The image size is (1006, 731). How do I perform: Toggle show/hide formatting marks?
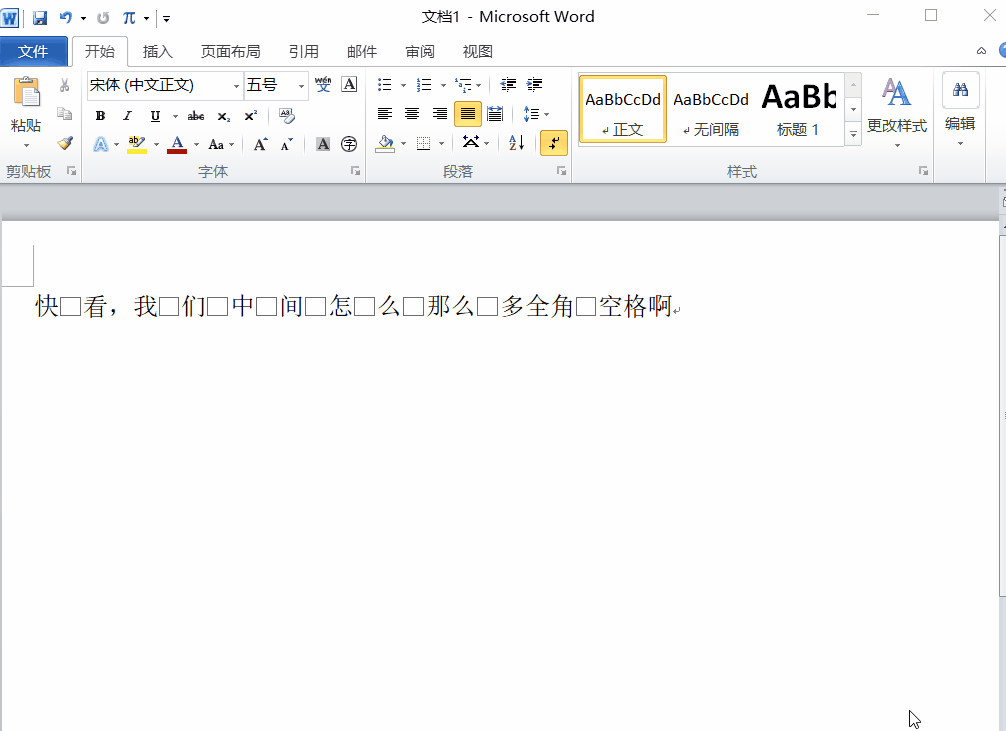pyautogui.click(x=554, y=142)
